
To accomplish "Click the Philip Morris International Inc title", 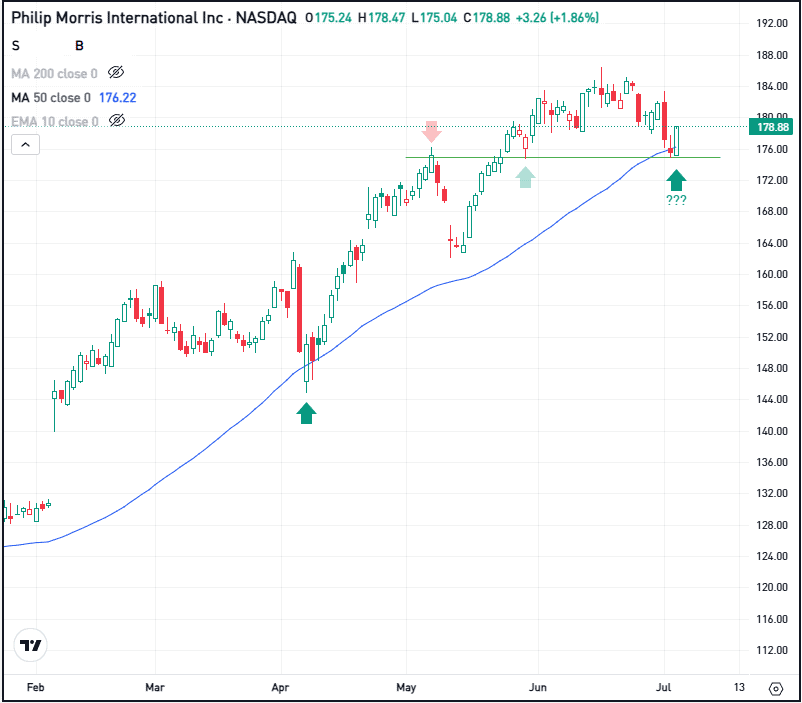I will tap(117, 18).
